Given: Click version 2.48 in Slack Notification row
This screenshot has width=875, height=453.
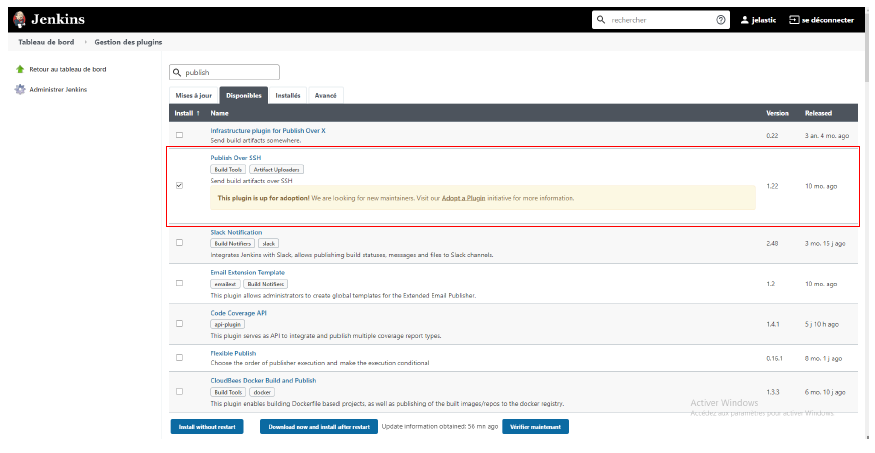Looking at the screenshot, I should 772,244.
